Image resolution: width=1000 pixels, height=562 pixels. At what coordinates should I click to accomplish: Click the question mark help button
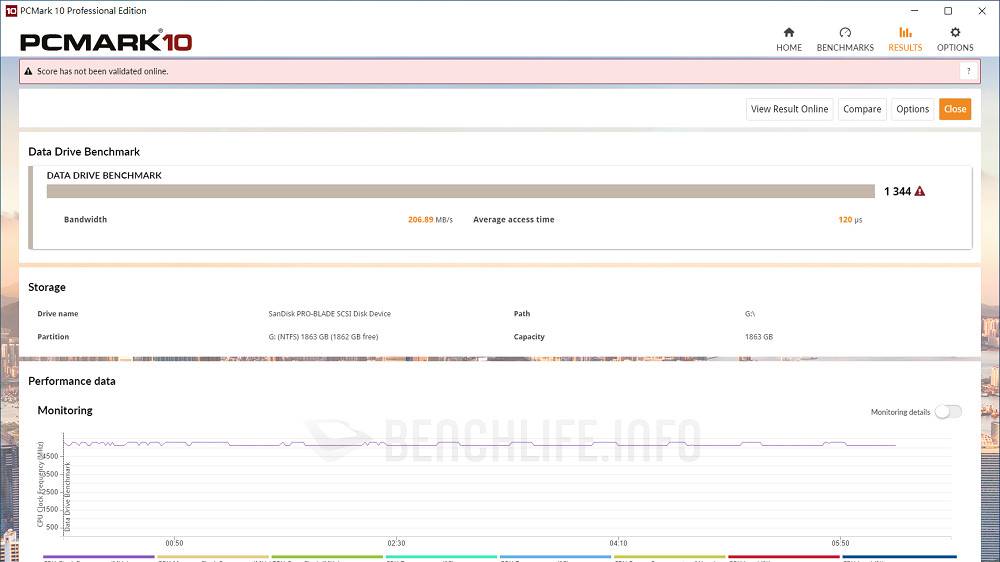pyautogui.click(x=967, y=71)
